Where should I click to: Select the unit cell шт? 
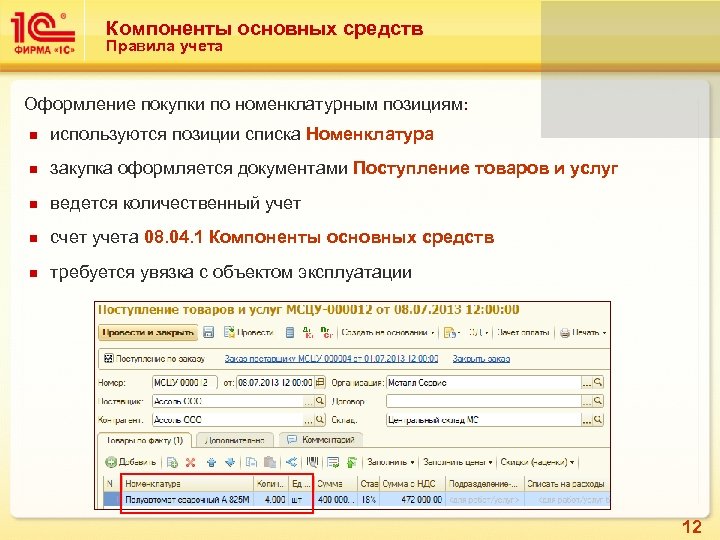[301, 499]
